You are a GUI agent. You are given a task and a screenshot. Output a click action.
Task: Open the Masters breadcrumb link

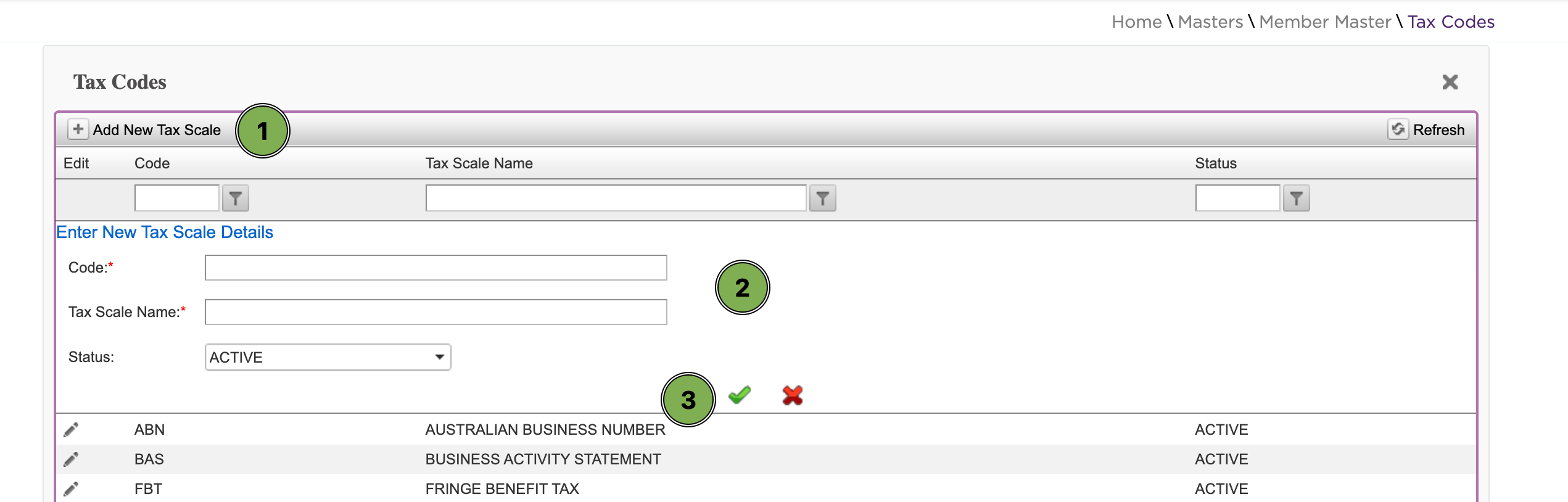click(1210, 22)
